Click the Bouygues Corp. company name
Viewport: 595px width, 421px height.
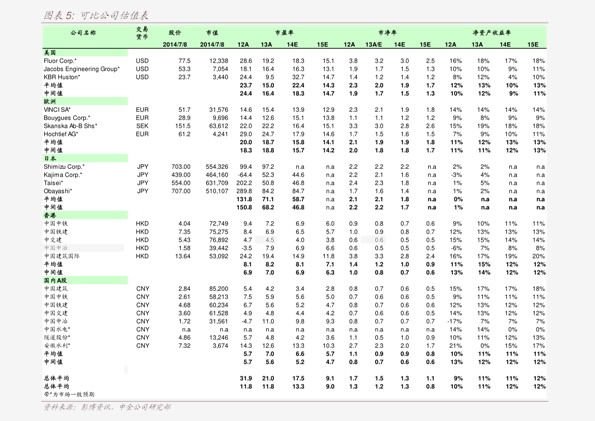click(67, 118)
